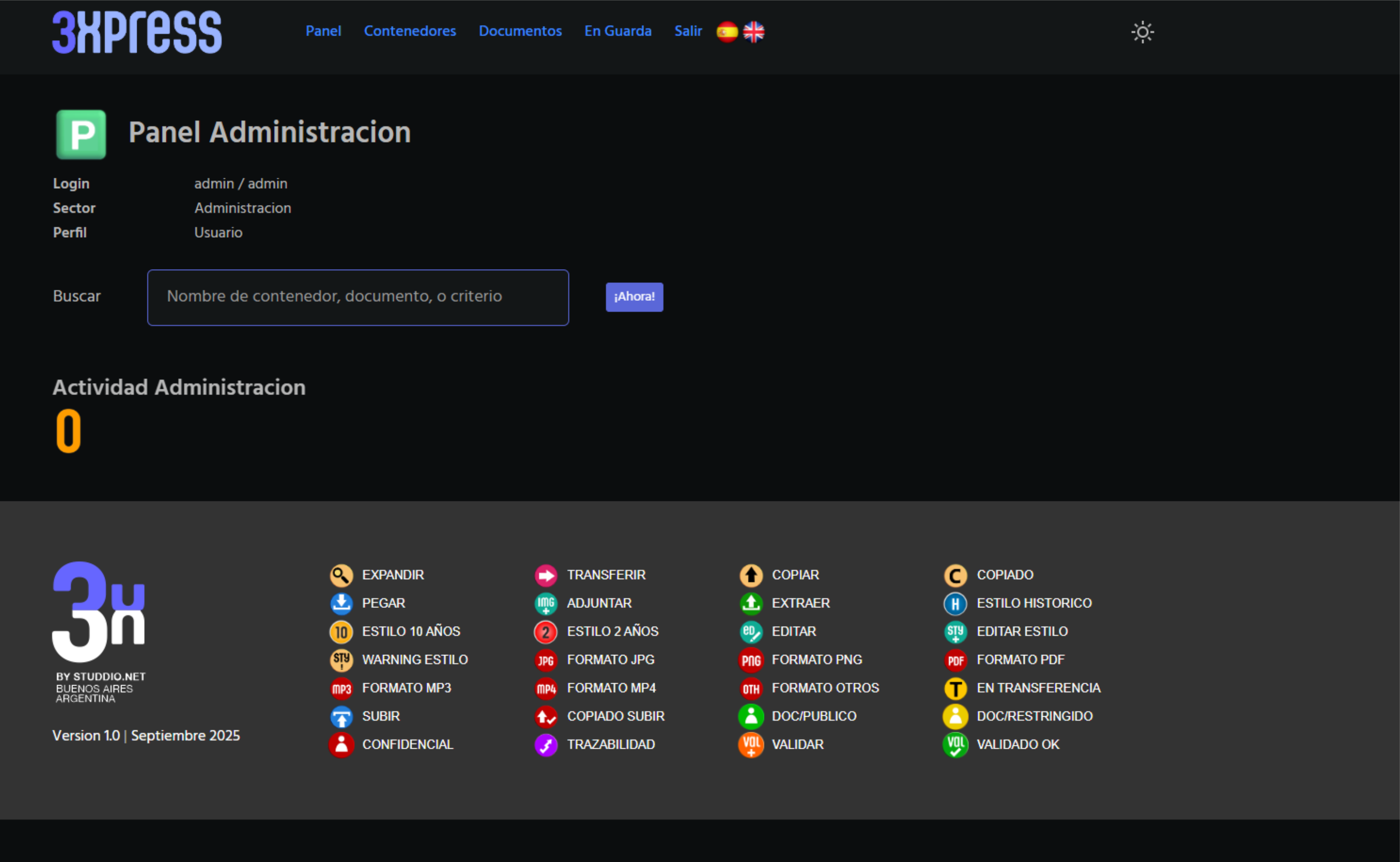Click the 3Xpress logo in header

[137, 32]
